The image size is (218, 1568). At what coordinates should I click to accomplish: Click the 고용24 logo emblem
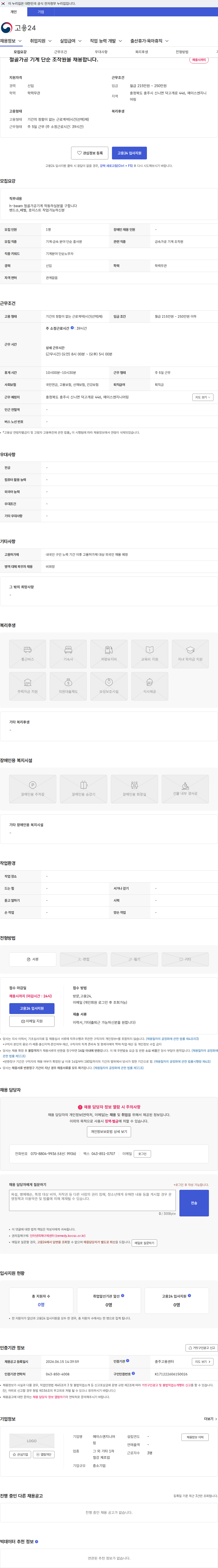click(7, 27)
